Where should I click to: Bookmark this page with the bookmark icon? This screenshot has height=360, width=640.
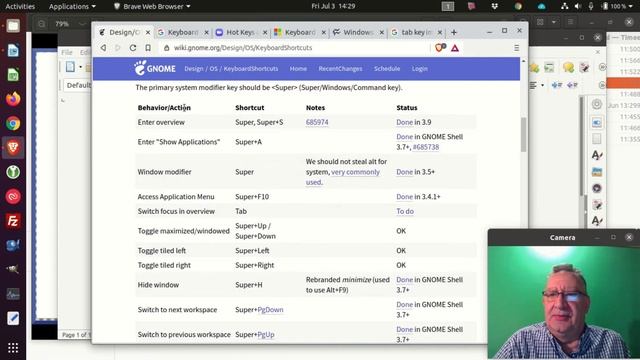(x=148, y=48)
